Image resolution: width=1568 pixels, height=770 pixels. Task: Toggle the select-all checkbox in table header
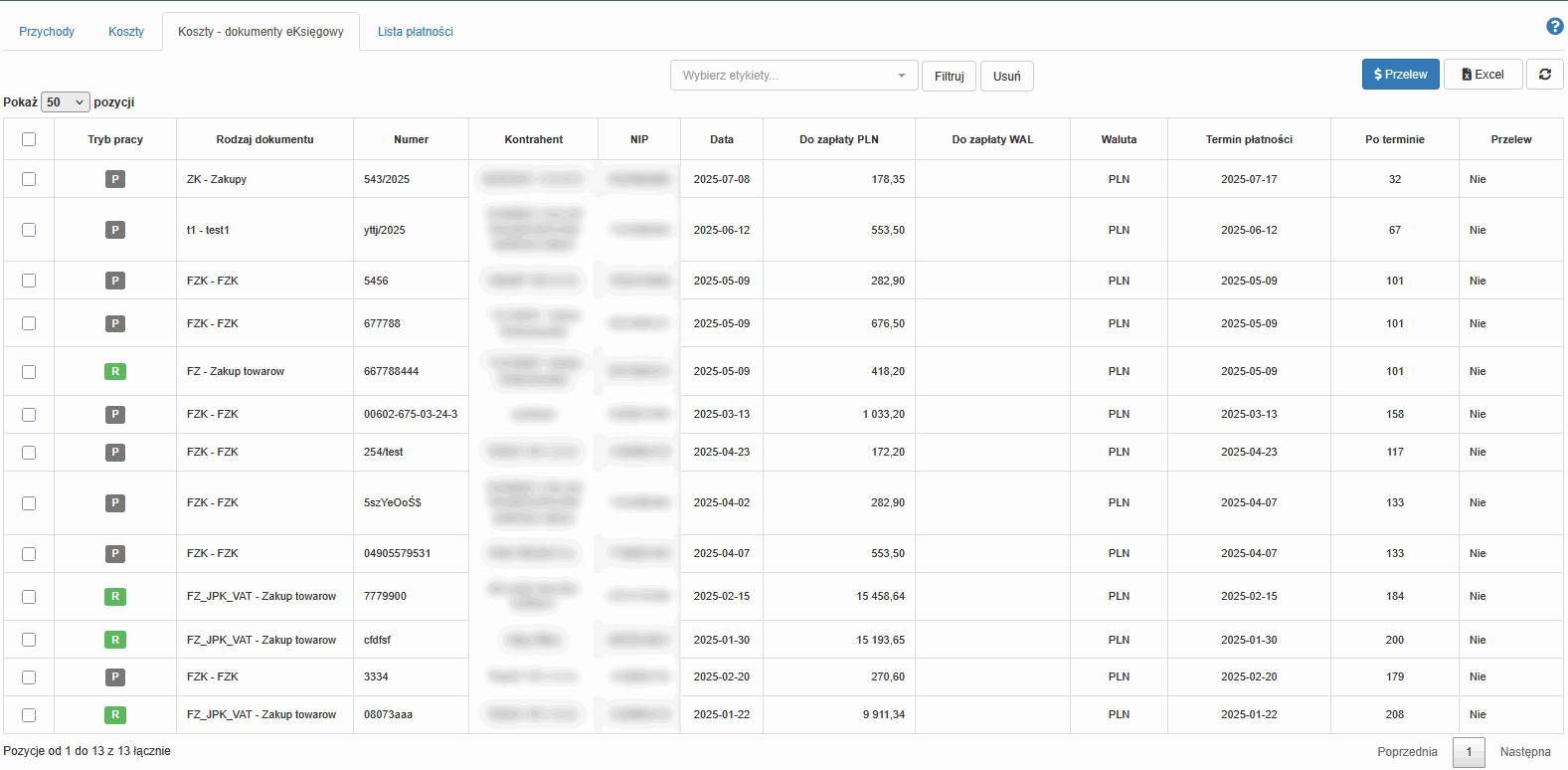click(x=29, y=139)
